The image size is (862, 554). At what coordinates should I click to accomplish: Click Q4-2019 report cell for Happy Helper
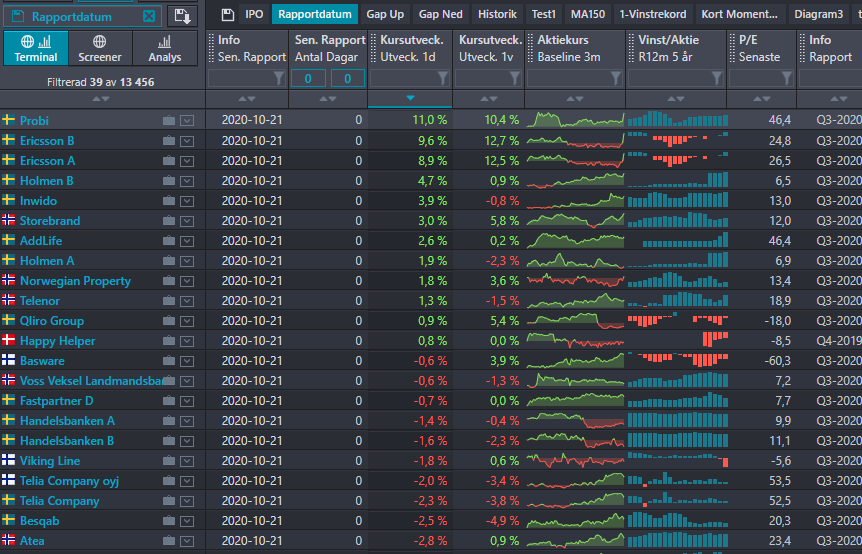click(838, 341)
